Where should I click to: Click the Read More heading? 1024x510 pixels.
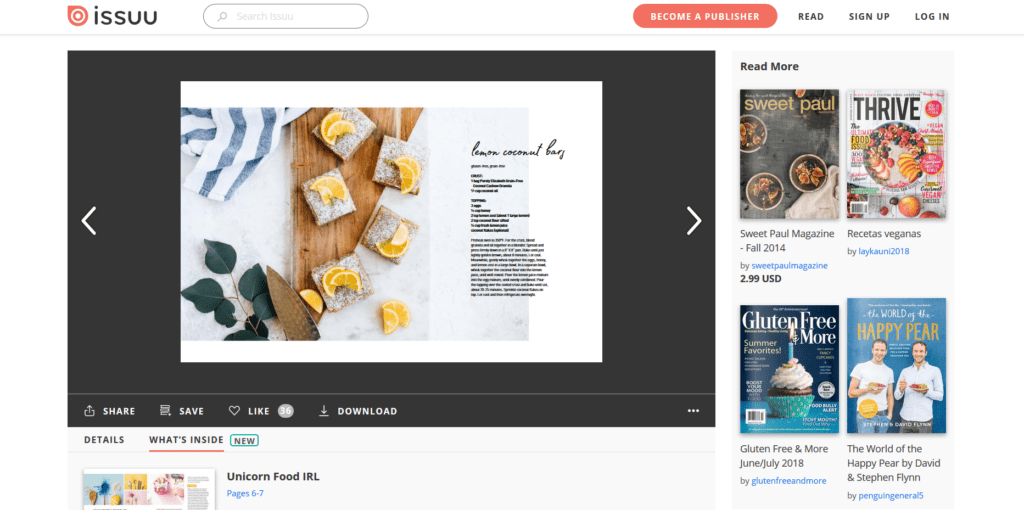[x=769, y=67]
